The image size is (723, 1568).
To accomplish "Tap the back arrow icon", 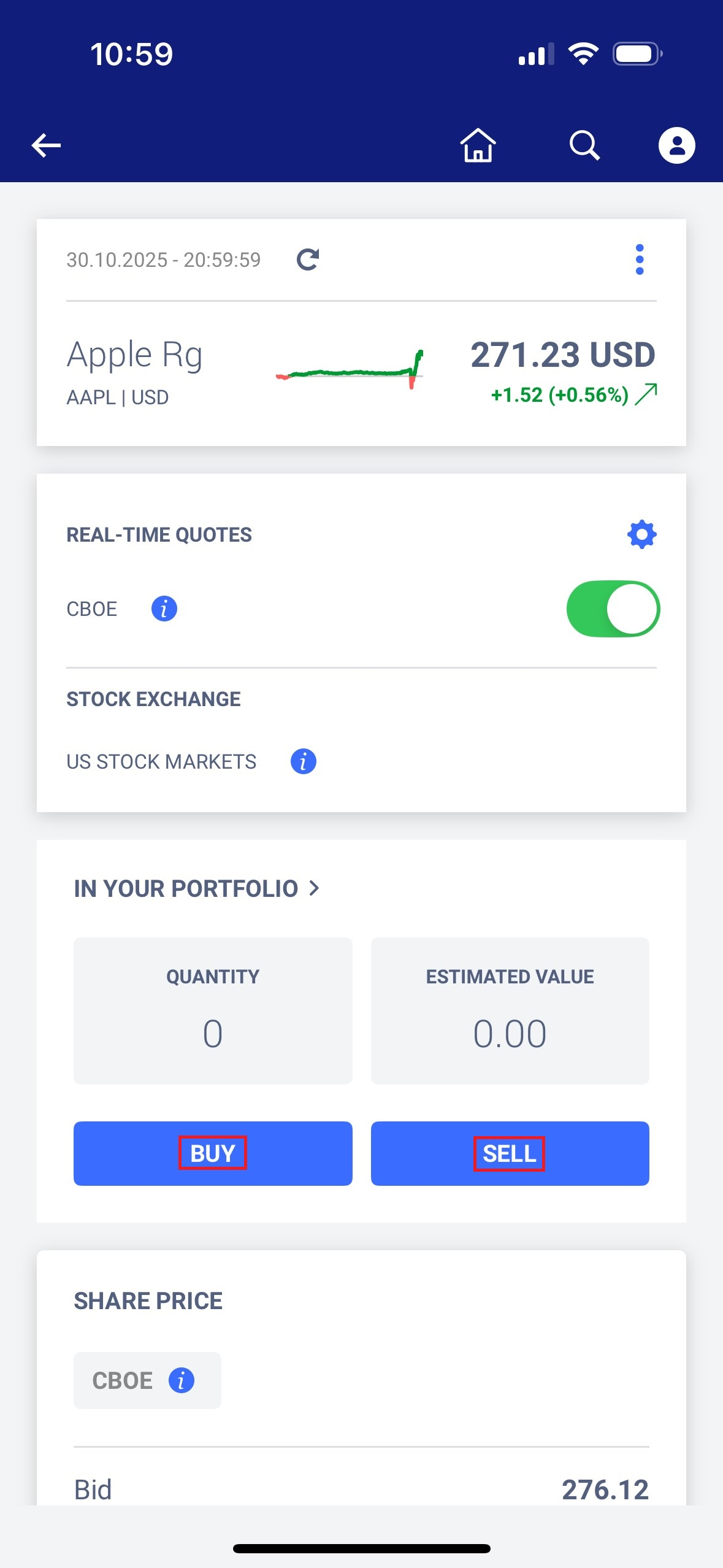I will (x=47, y=145).
